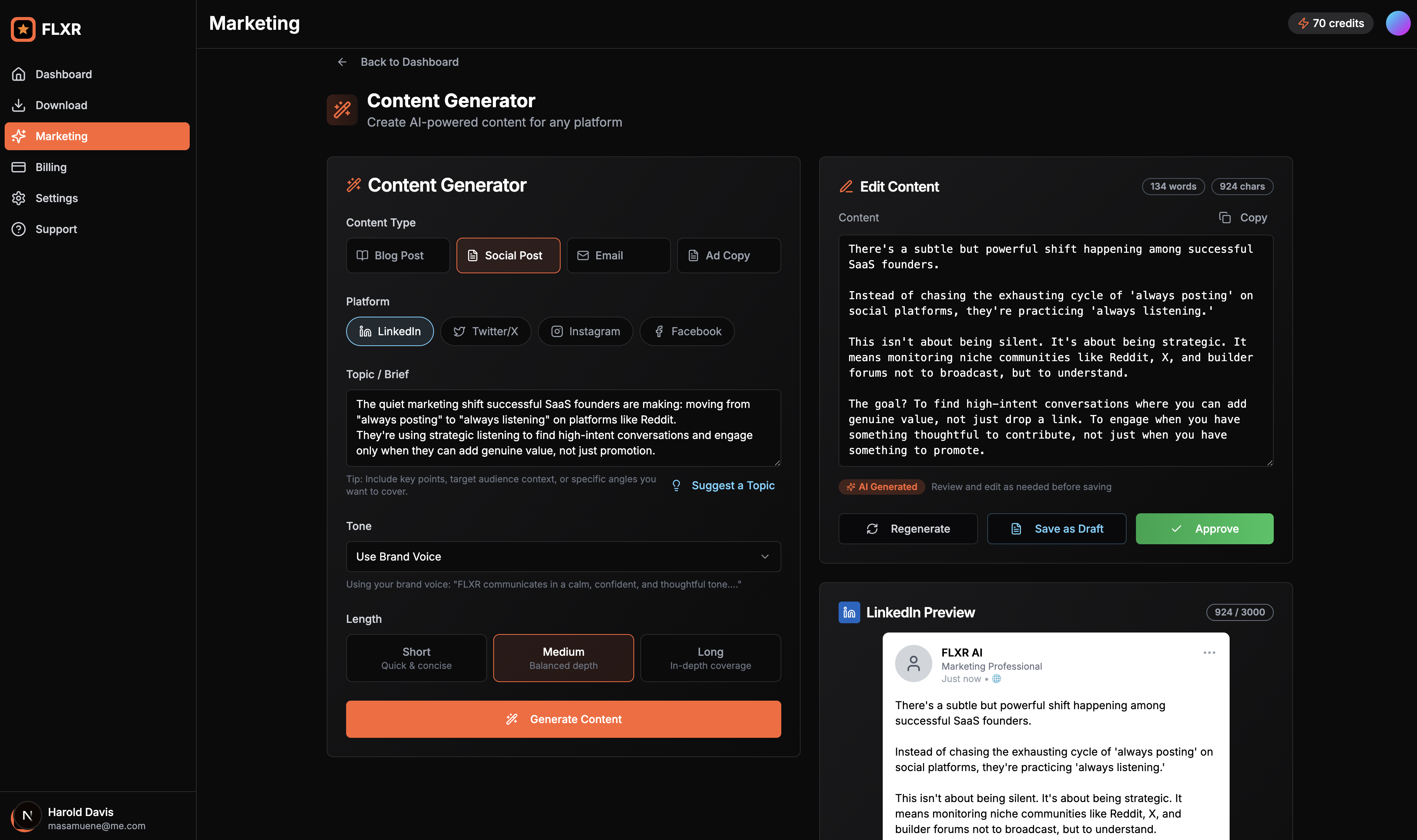Switch to the Ad Copy tab
This screenshot has height=840, width=1417.
coord(728,255)
